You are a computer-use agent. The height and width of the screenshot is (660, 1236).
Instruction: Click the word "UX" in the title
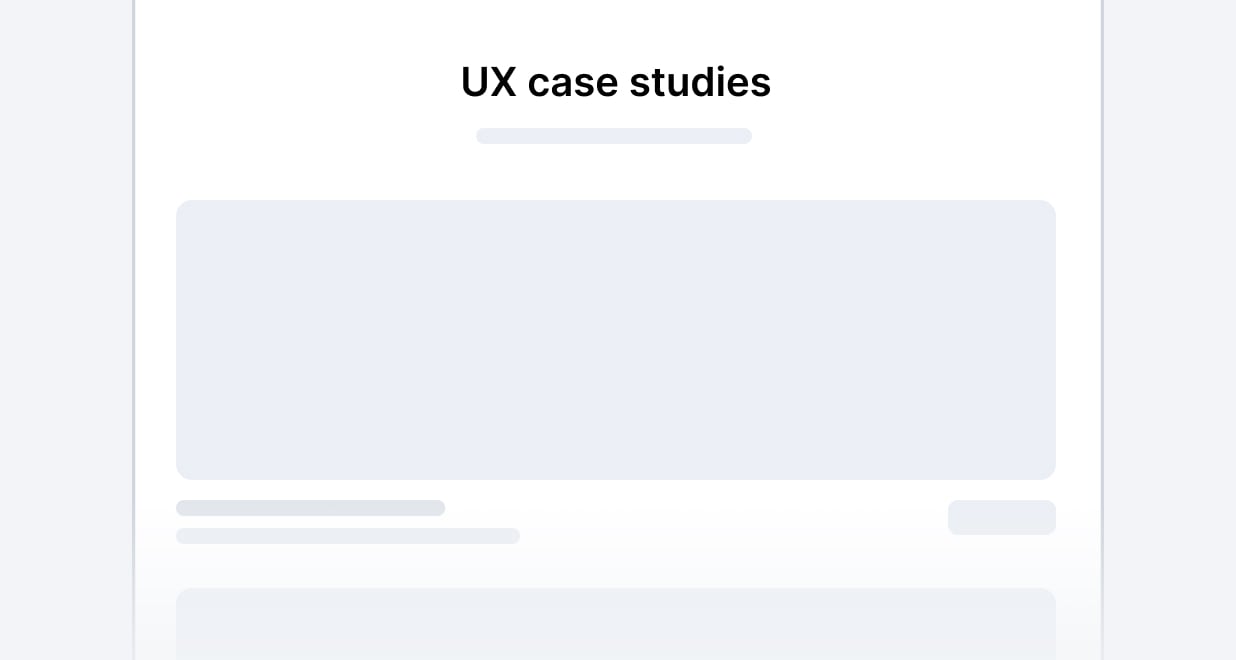coord(488,82)
